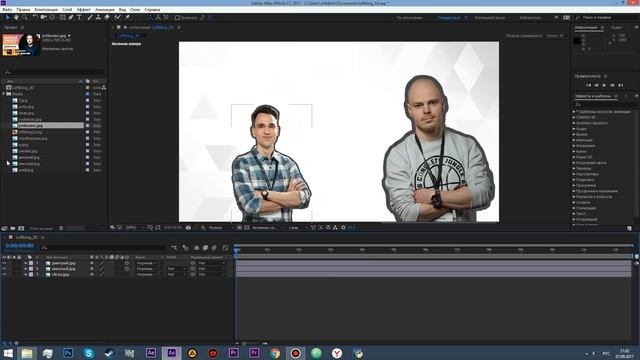
Task: Open the Правка menu
Action: [x=23, y=9]
